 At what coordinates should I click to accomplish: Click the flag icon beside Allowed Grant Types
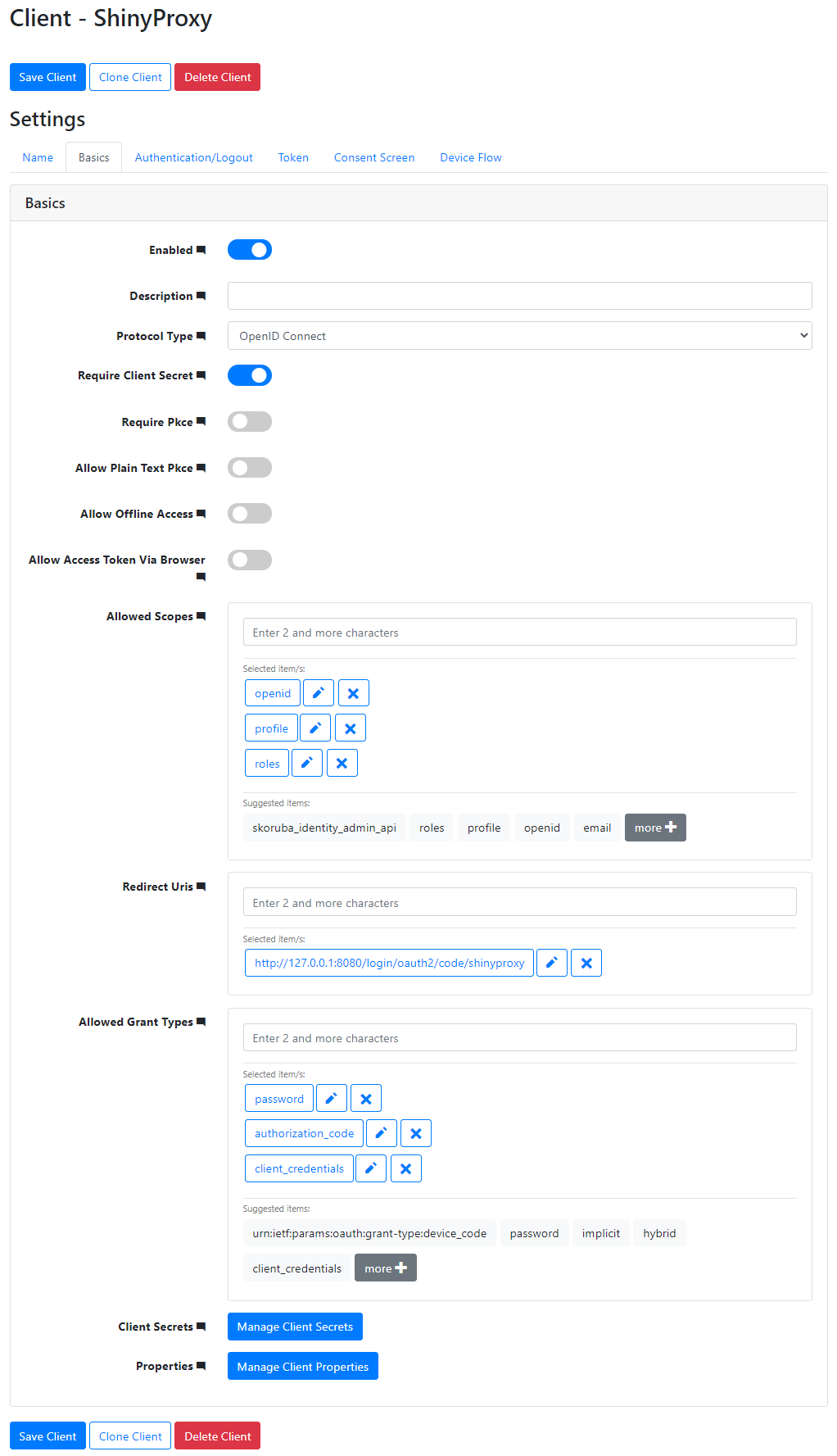[x=201, y=1022]
